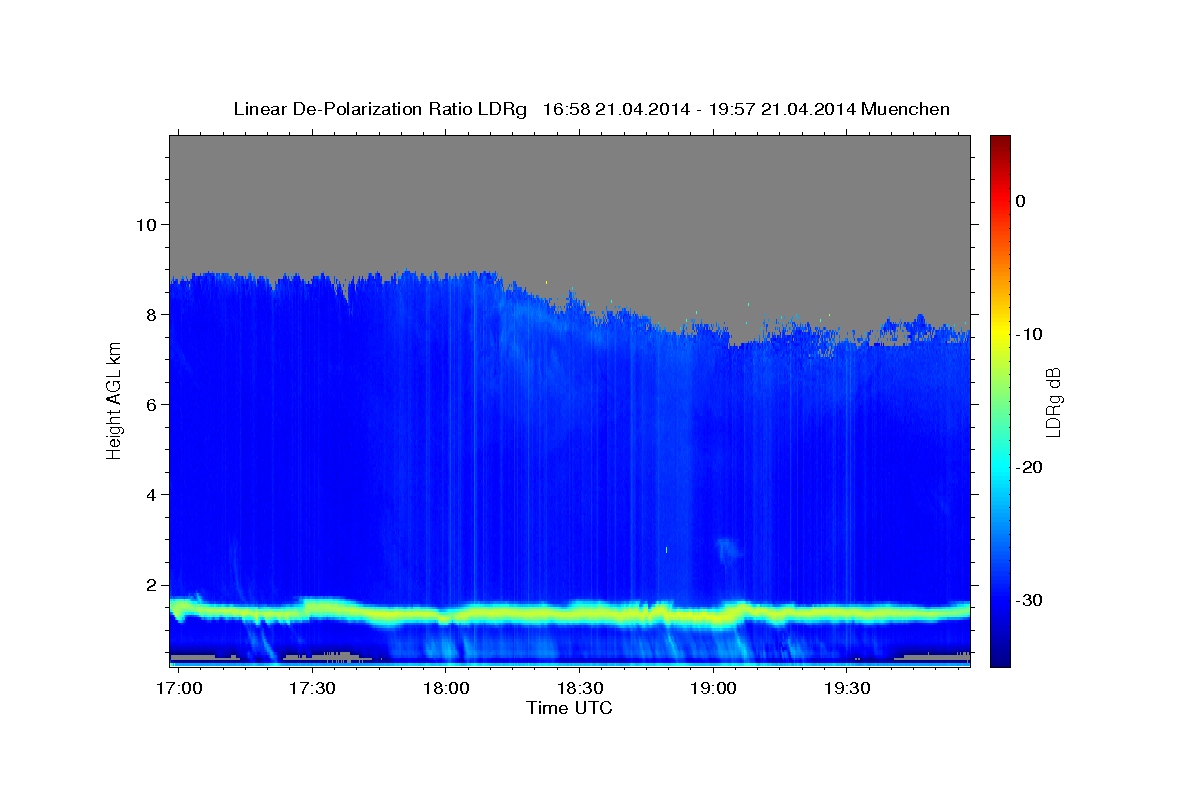The width and height of the screenshot is (1200, 800).
Task: Click the gray no-data area above 10 km
Action: 570,180
